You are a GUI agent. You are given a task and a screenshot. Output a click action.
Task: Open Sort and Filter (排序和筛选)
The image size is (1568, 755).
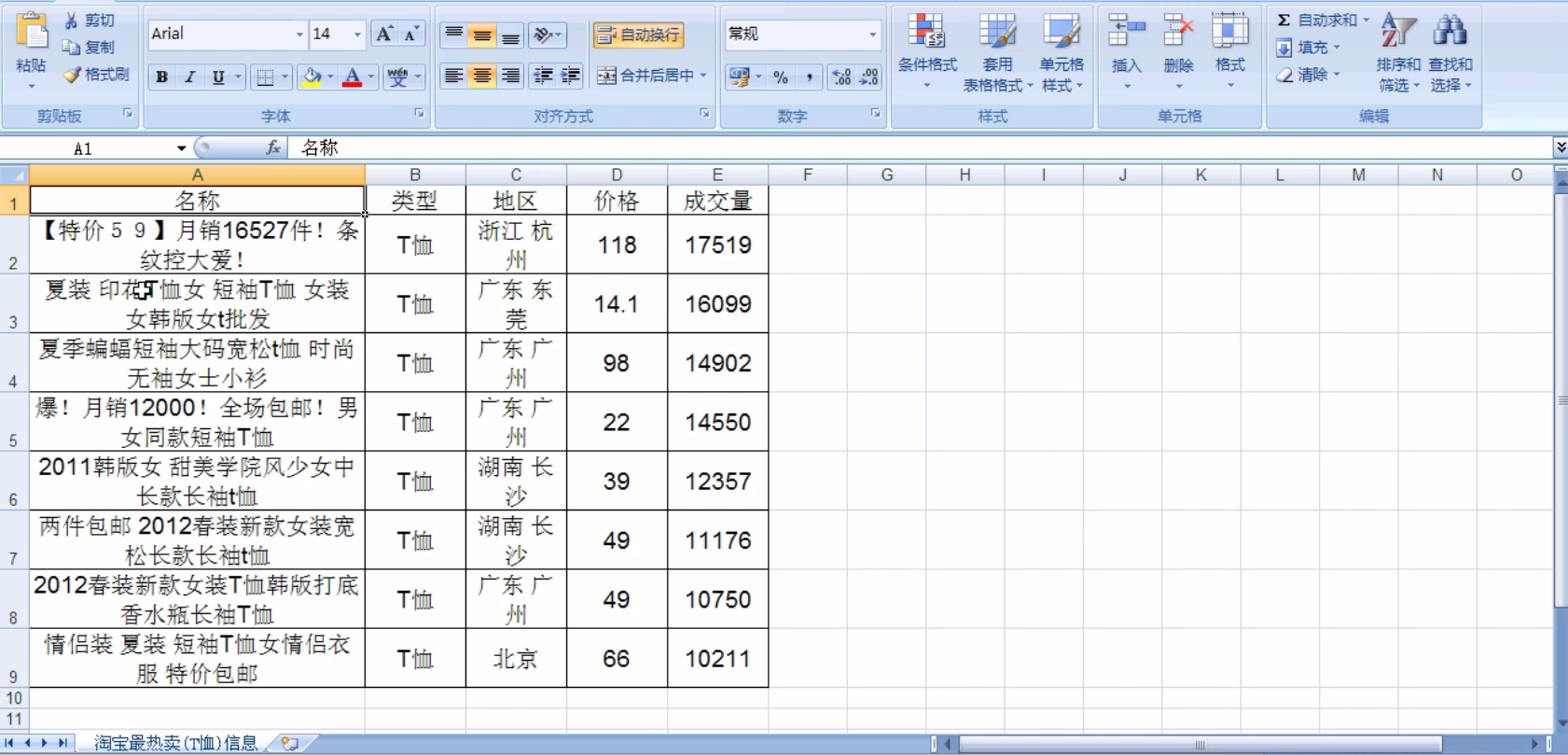click(1398, 52)
